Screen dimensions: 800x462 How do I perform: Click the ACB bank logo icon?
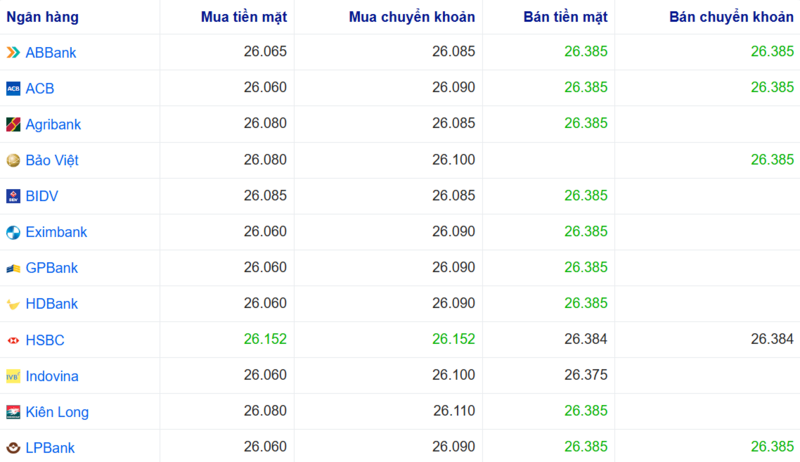(13, 88)
